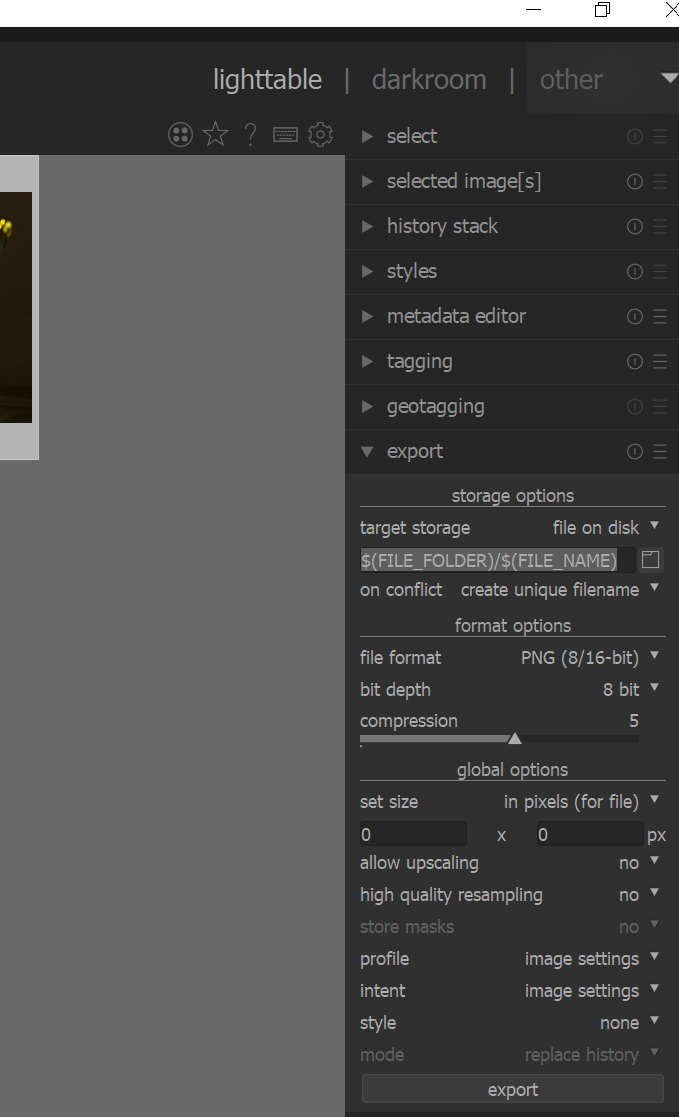Click the export button
Viewport: 679px width, 1117px height.
512,1090
